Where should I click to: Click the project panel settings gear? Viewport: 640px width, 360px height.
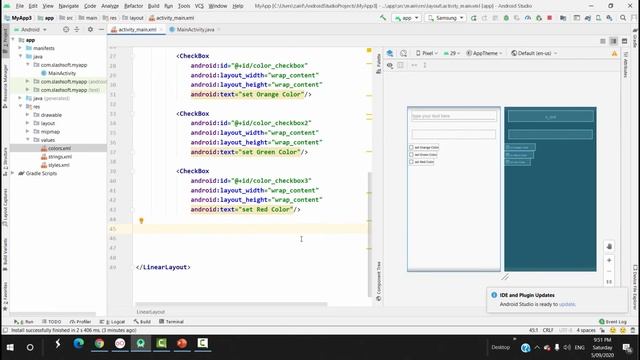click(90, 29)
